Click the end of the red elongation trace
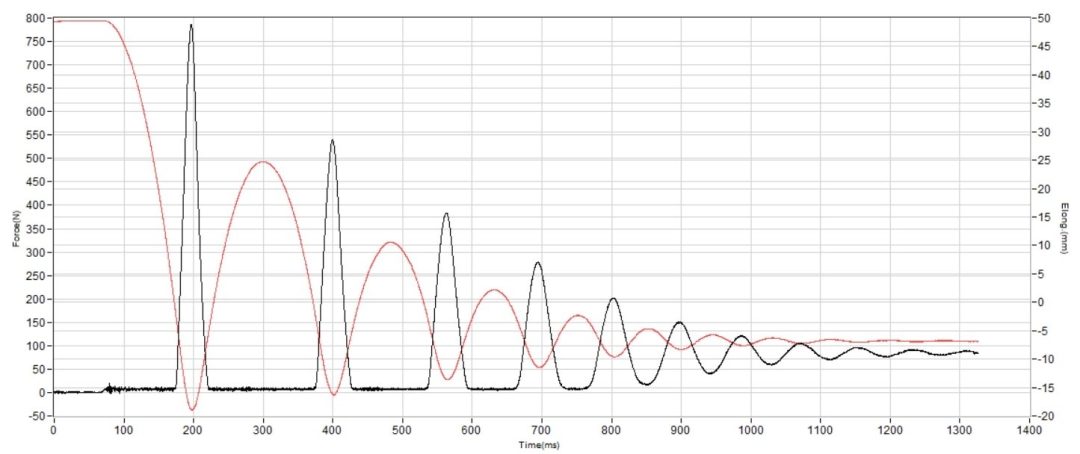Screen dimensions: 1080x454 [976, 341]
